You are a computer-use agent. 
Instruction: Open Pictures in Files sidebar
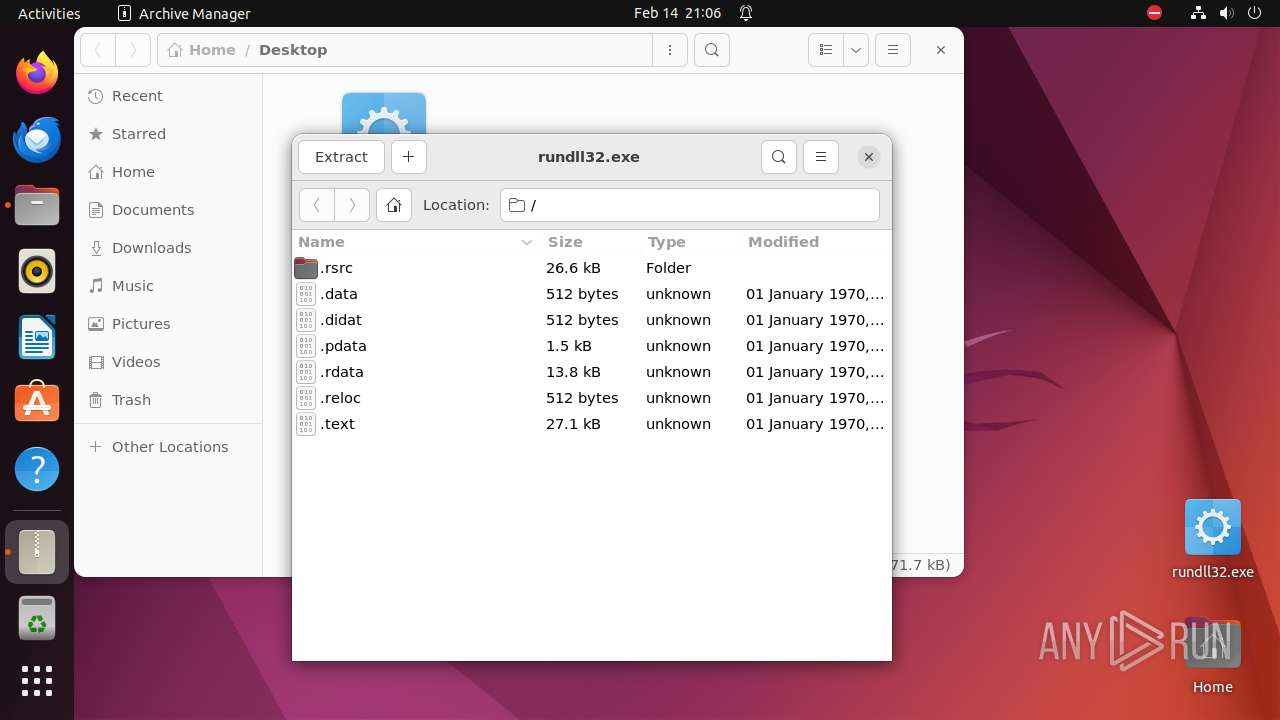(x=168, y=324)
